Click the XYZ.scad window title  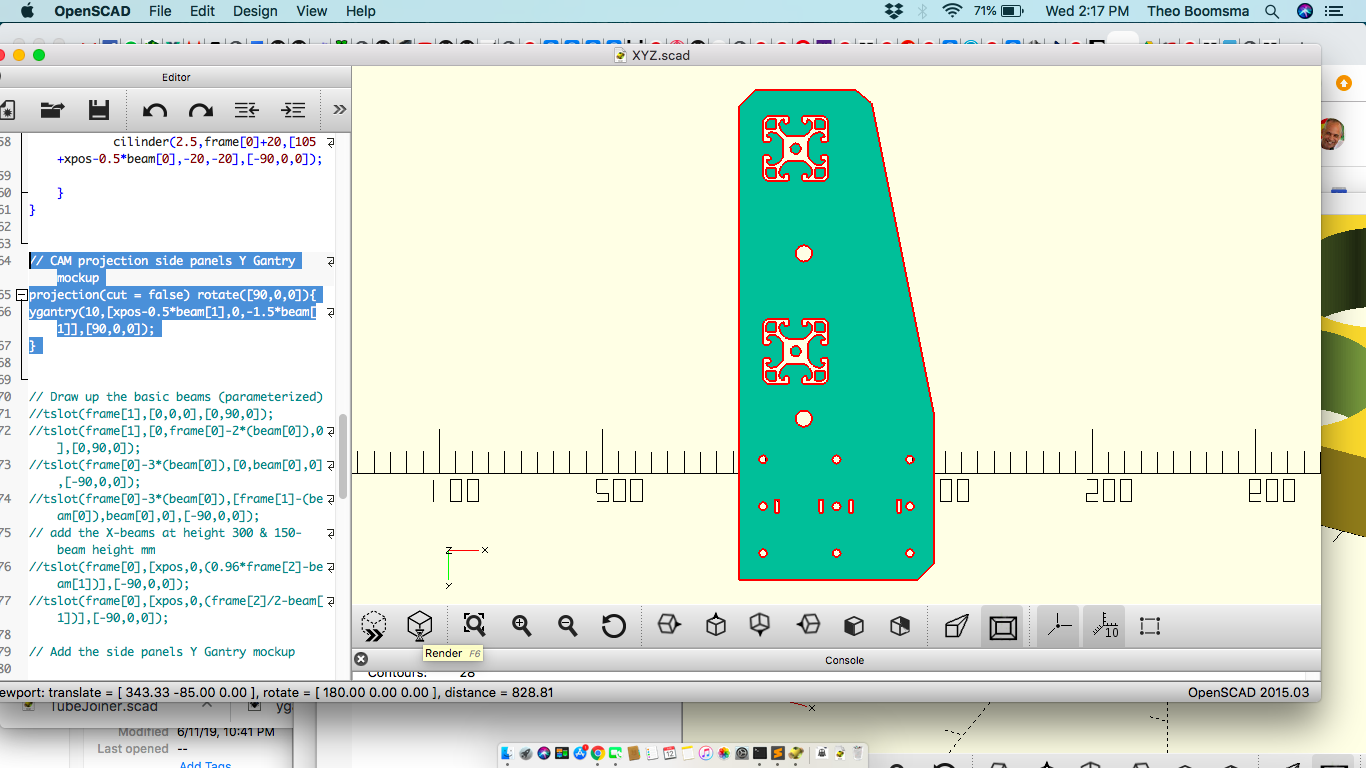pyautogui.click(x=661, y=55)
